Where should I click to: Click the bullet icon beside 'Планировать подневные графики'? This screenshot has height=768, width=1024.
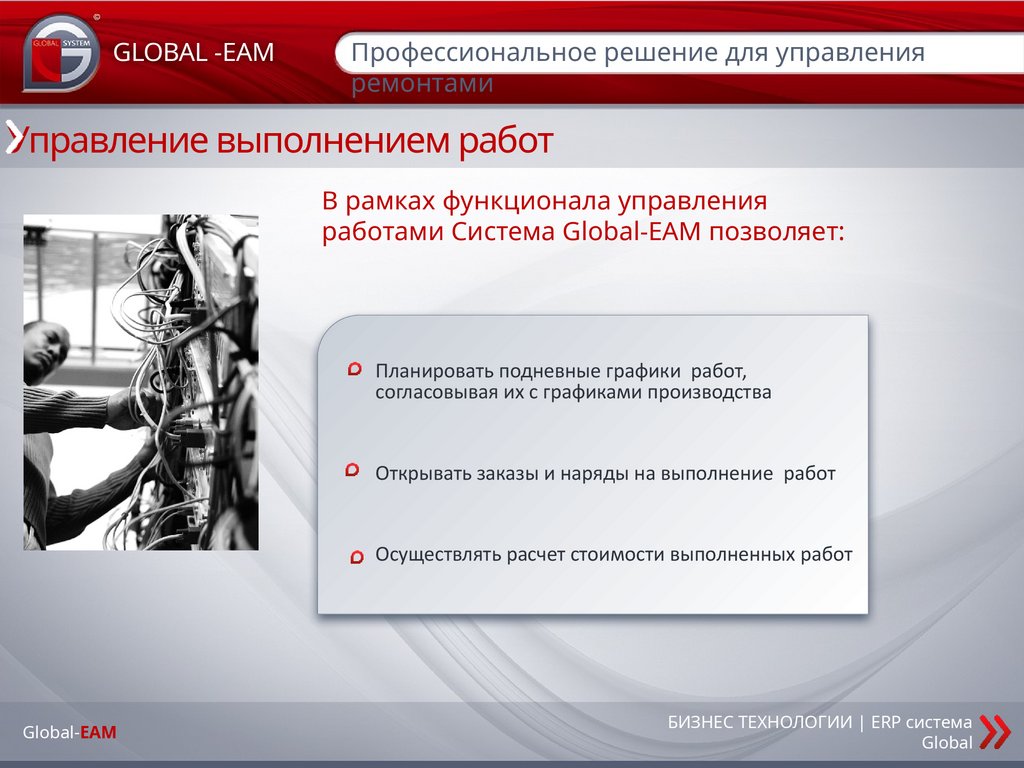click(354, 370)
